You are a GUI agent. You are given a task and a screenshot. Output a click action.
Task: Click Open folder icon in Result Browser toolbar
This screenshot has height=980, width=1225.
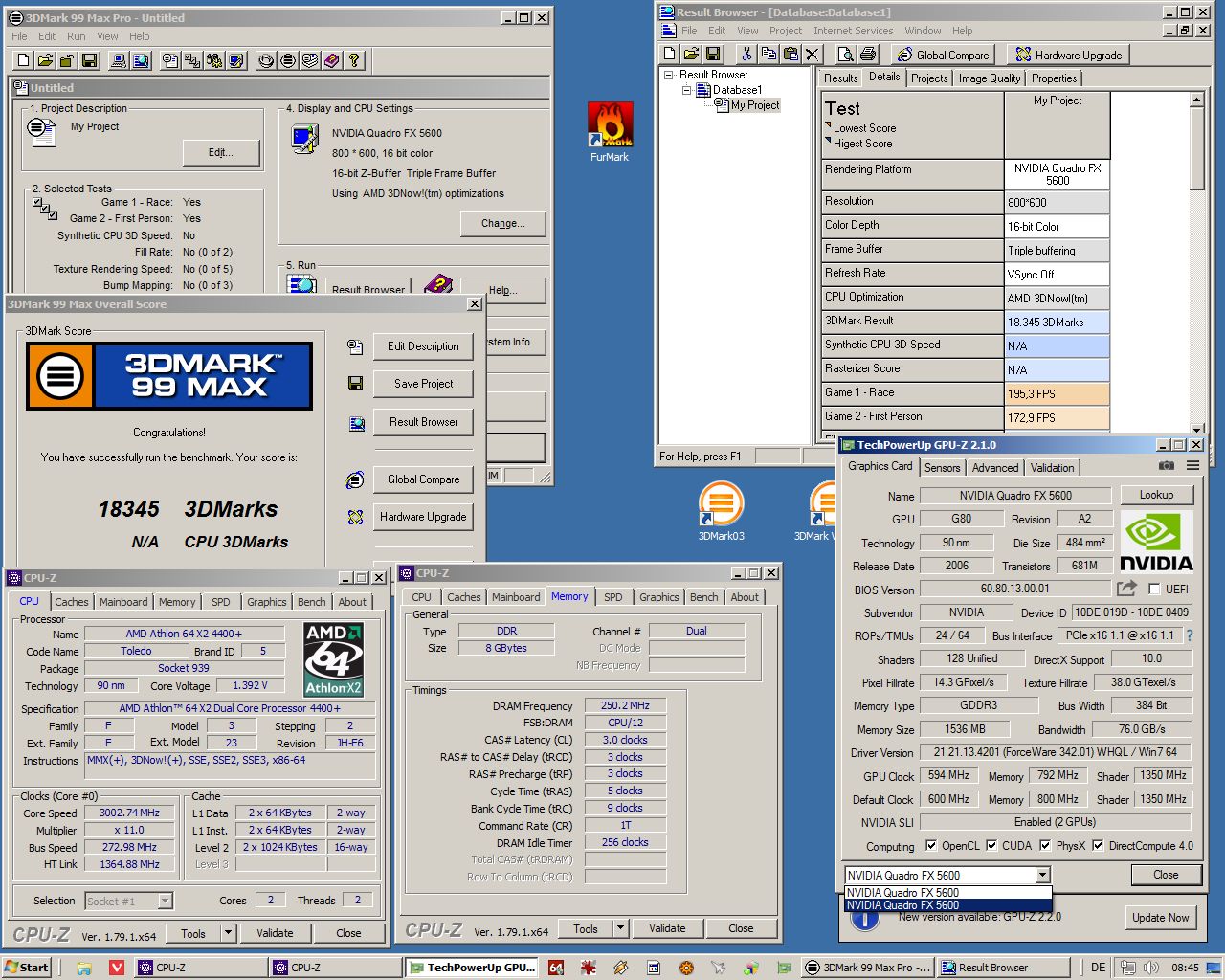[691, 55]
